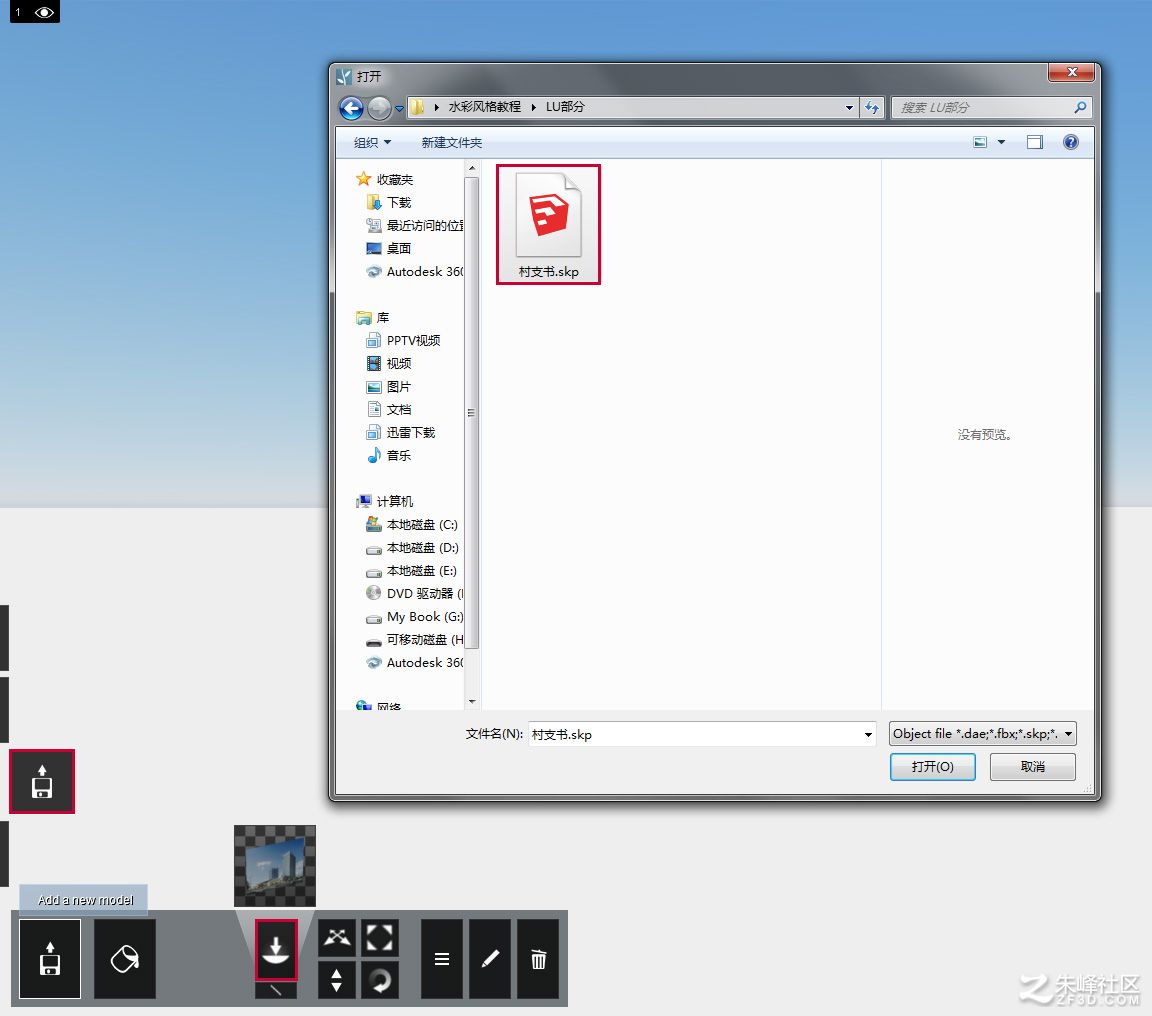The image size is (1152, 1016).
Task: Expand the recent locations dropdown
Action: [x=400, y=108]
